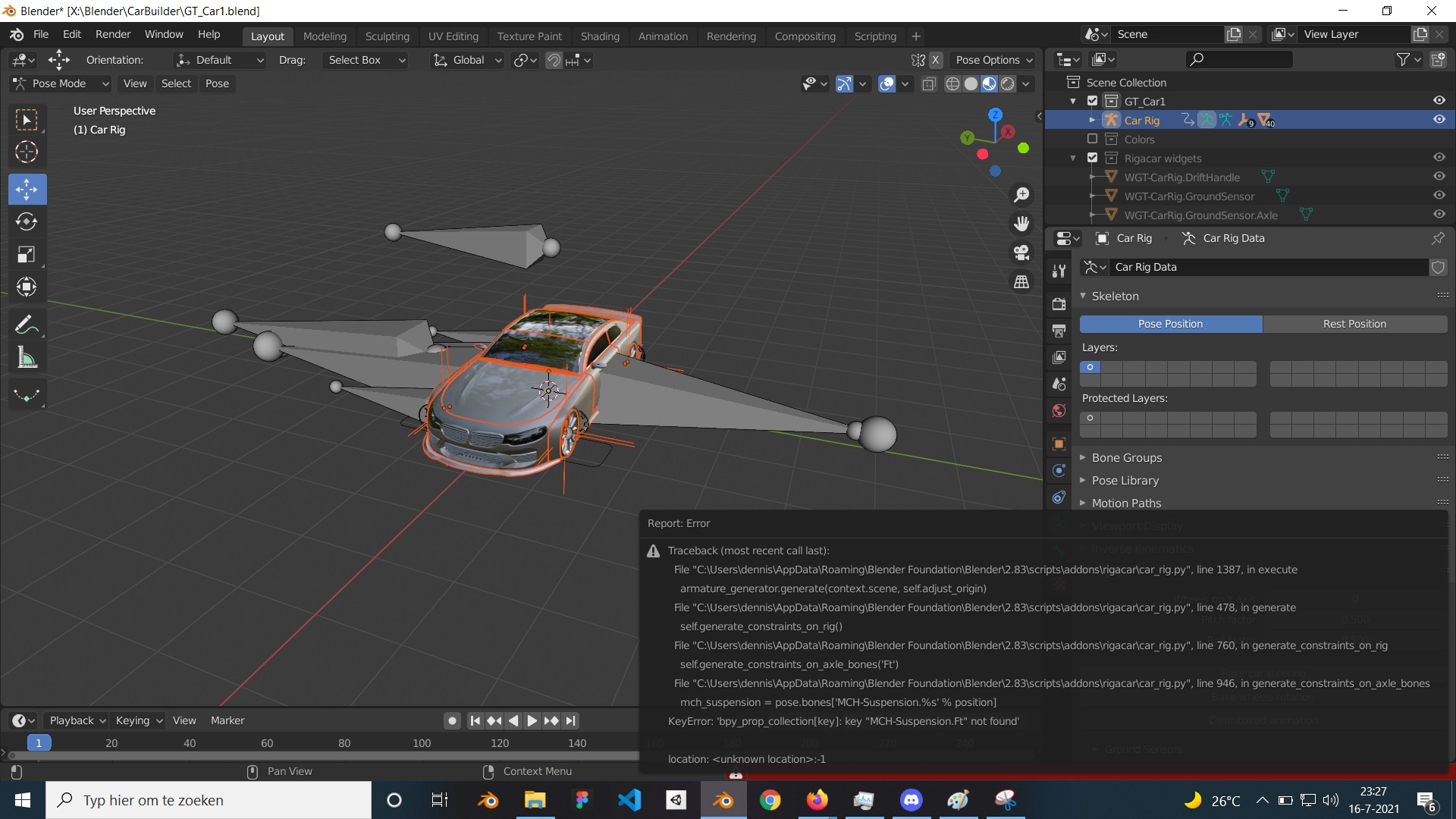Open the Scripting workspace tab
1456x819 pixels.
click(x=875, y=36)
